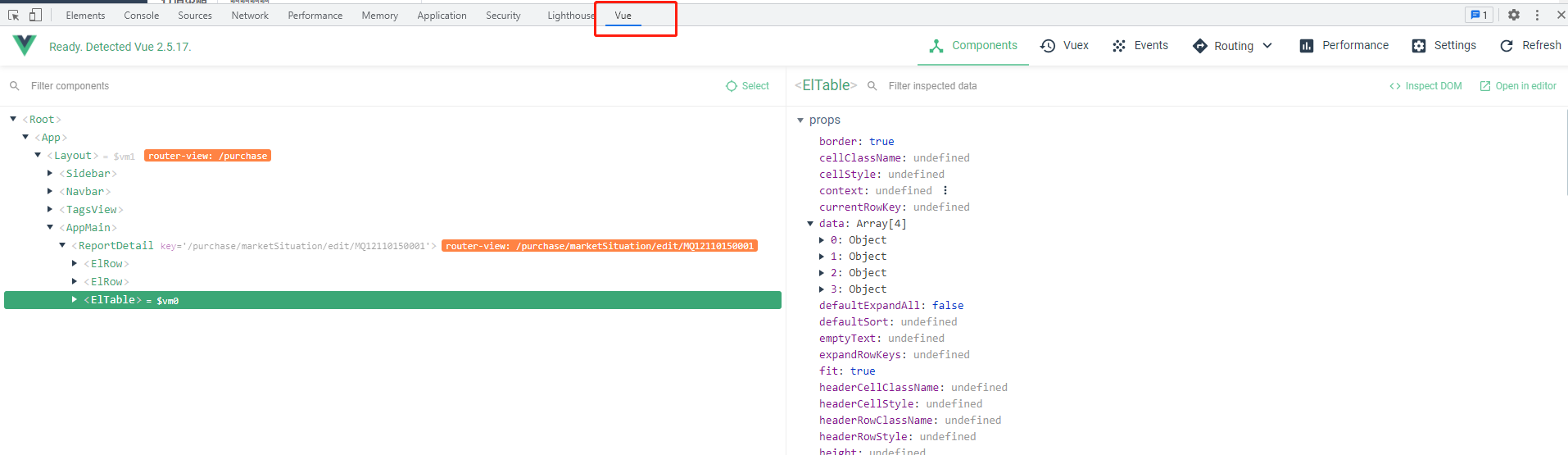Switch to the Network tab
This screenshot has height=455, width=1568.
pyautogui.click(x=250, y=16)
